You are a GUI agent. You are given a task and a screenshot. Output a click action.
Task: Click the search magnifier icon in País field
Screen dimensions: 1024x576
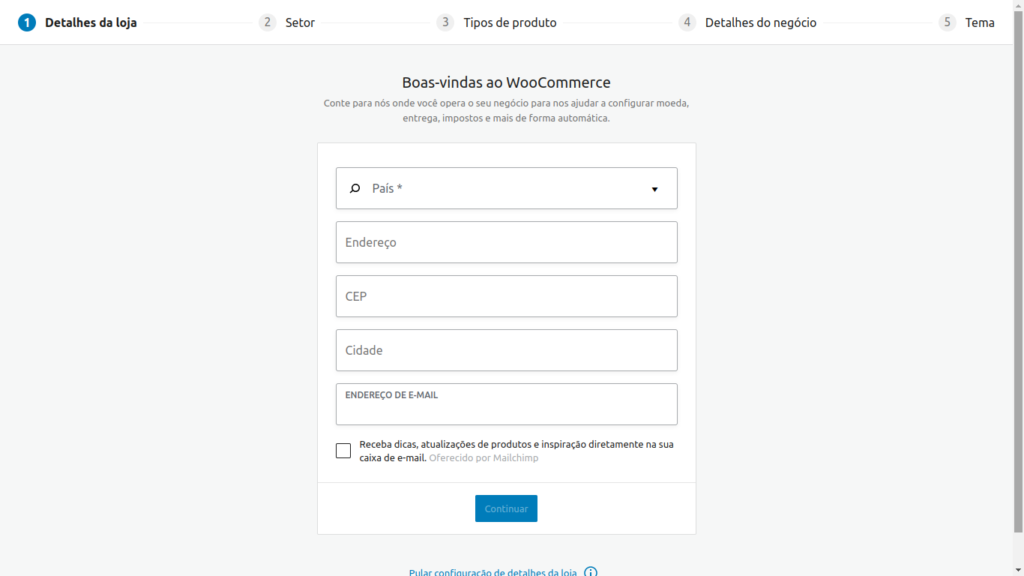pyautogui.click(x=356, y=188)
